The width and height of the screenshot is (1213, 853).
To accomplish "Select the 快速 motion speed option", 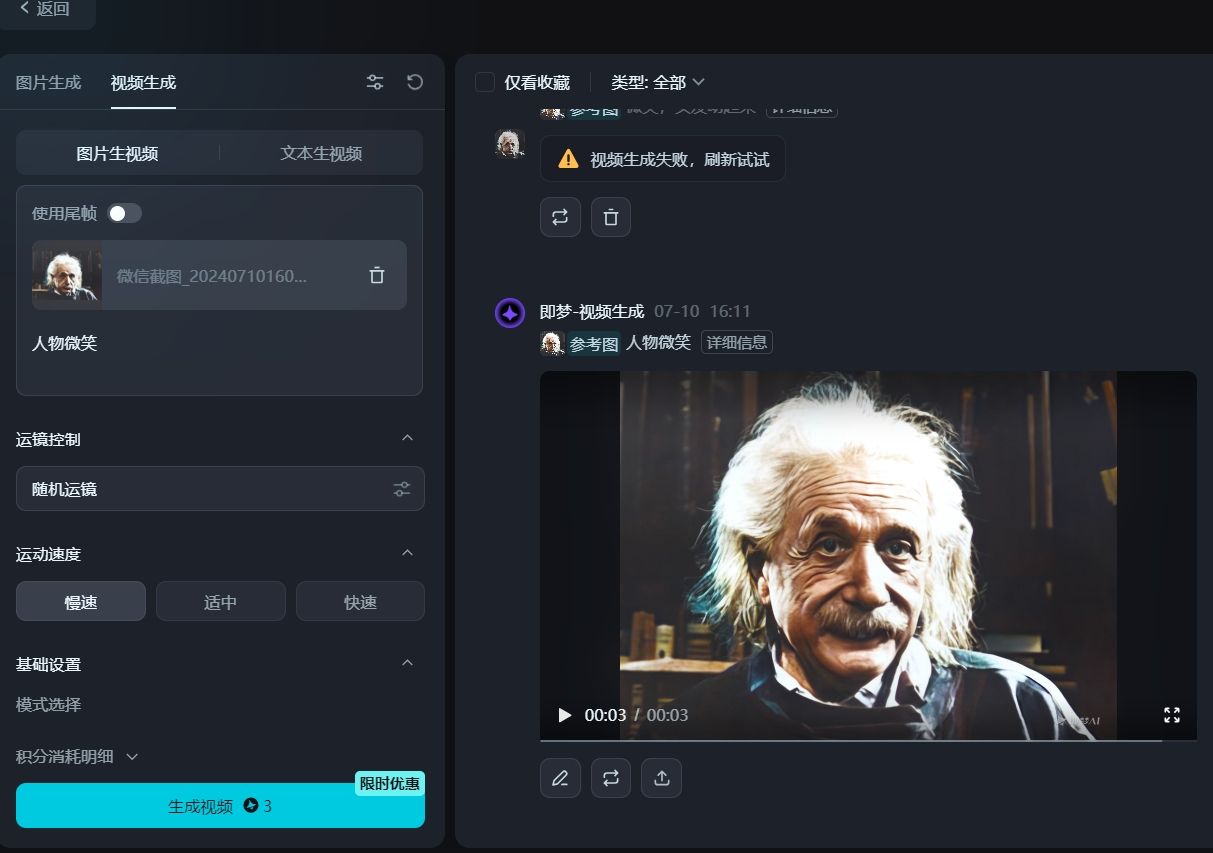I will point(360,601).
